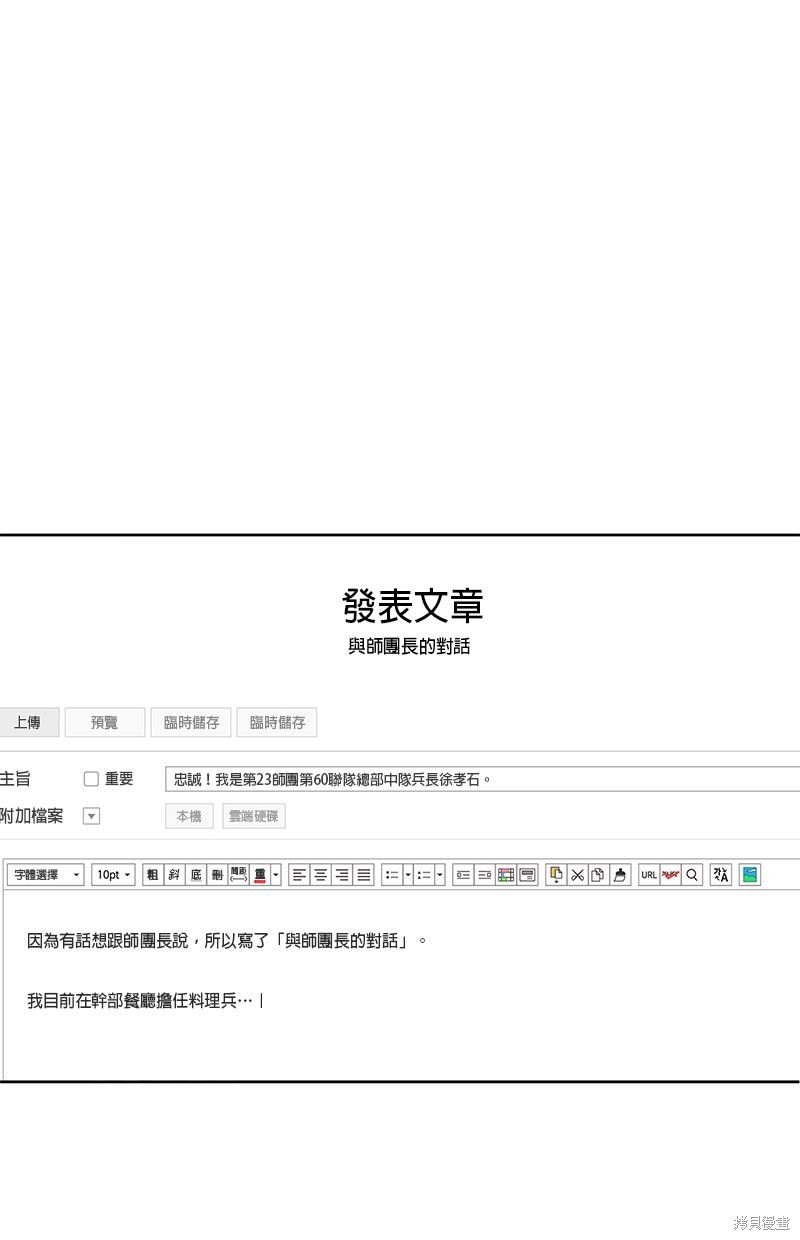
Task: Toggle strikethrough text (刪)
Action: [x=217, y=875]
